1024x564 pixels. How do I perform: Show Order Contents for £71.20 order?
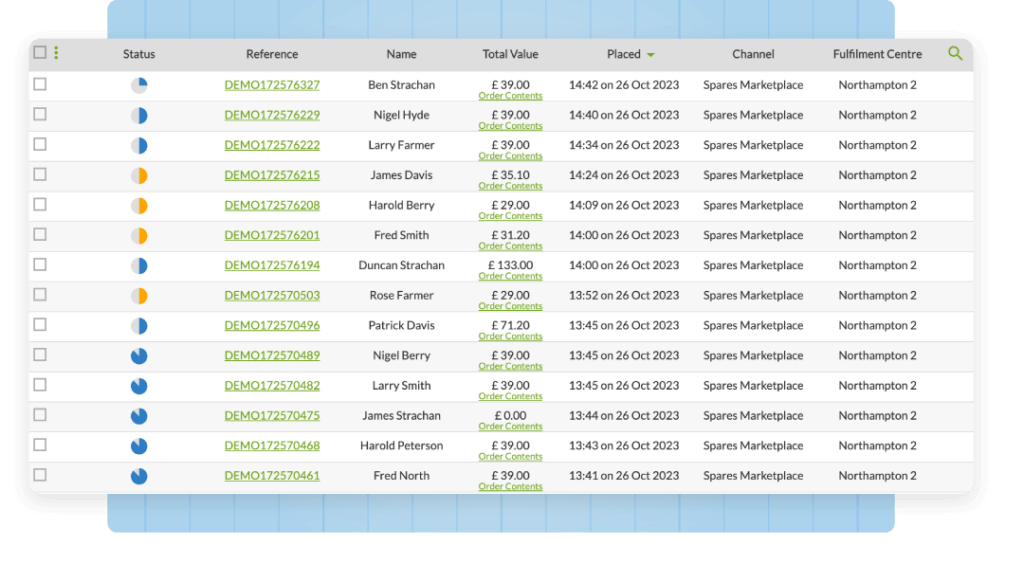[x=510, y=336]
